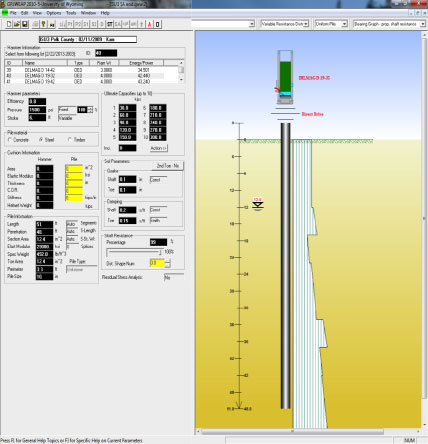Viewport: 428px width, 444px height.
Task: Click the Print toolbar icon
Action: point(35,24)
